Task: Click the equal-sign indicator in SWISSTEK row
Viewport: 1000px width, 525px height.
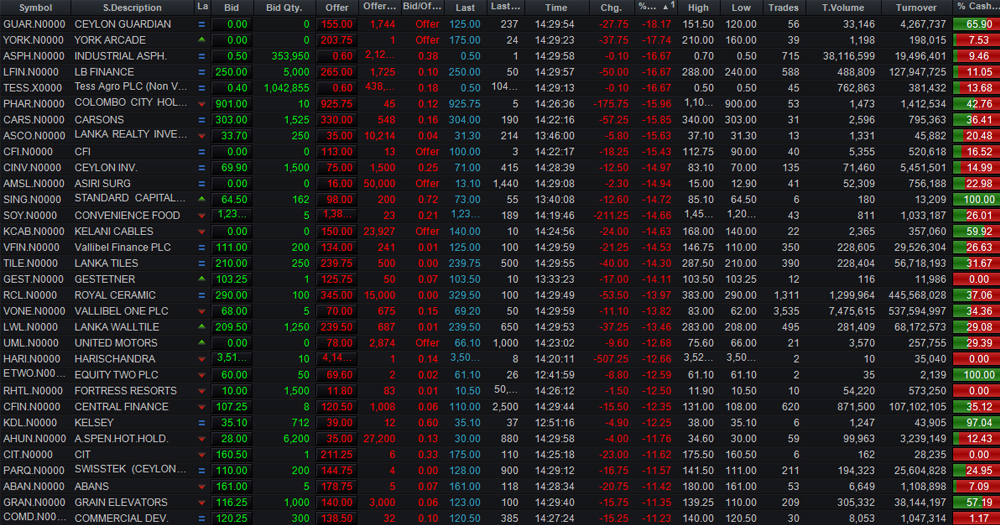Action: point(202,471)
